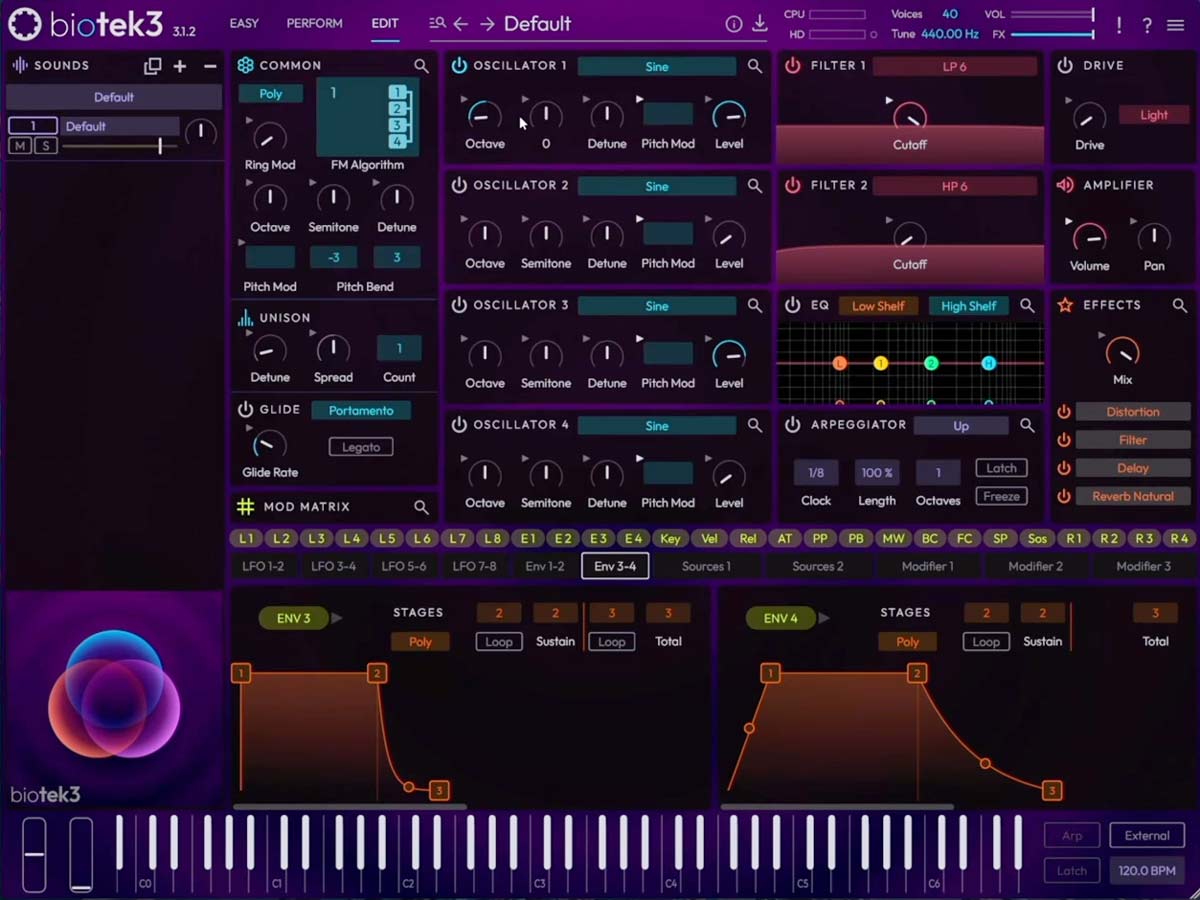Open Arpeggiator Up mode dropdown

point(961,426)
